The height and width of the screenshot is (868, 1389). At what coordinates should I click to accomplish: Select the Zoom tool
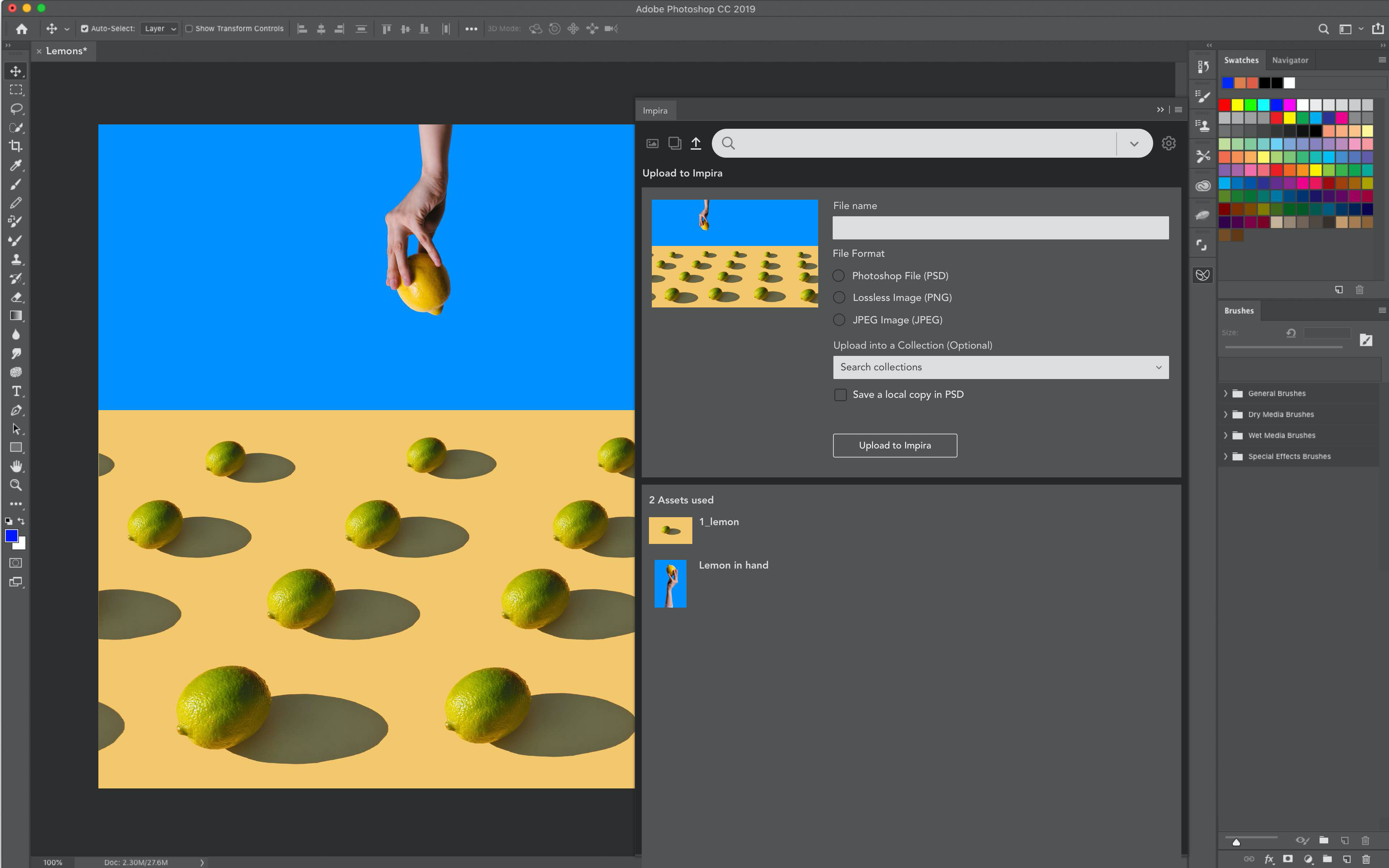[16, 485]
